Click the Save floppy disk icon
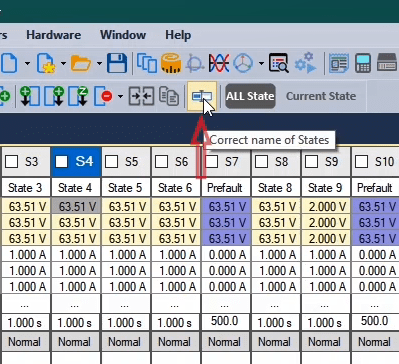399x364 pixels. pyautogui.click(x=117, y=63)
